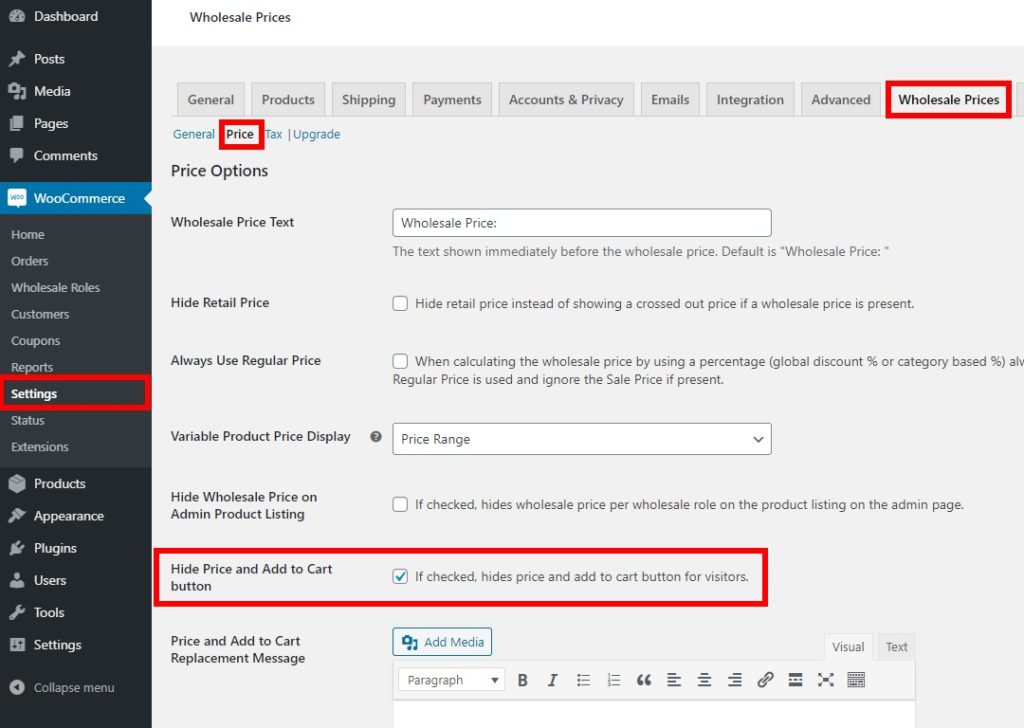Open the Orders submenu item
This screenshot has height=728, width=1024.
[x=29, y=261]
